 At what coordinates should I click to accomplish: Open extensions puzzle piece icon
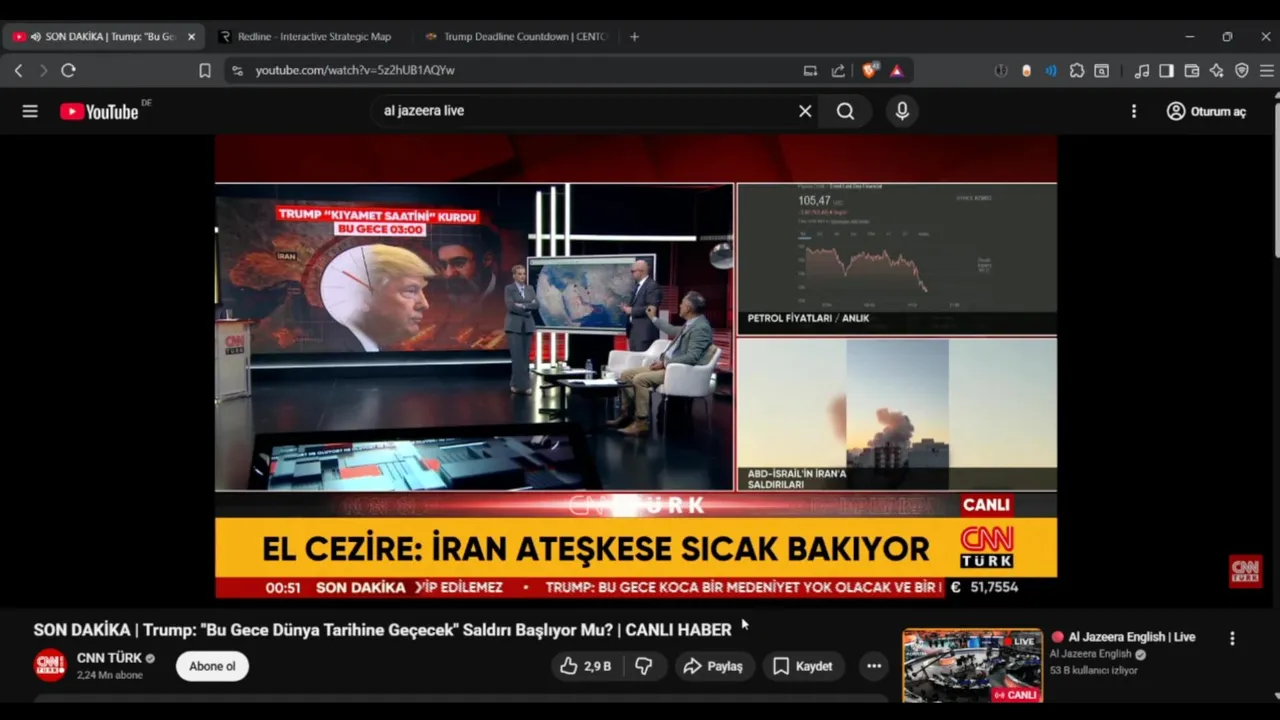1077,70
